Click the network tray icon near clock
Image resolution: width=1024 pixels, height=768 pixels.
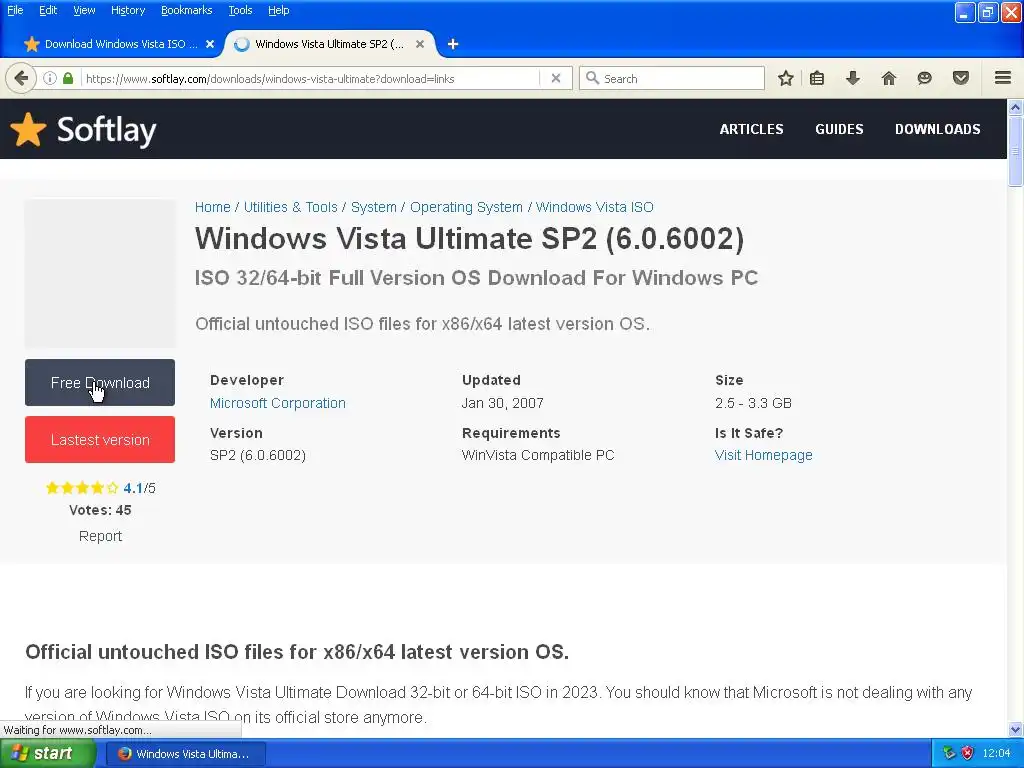[x=949, y=753]
